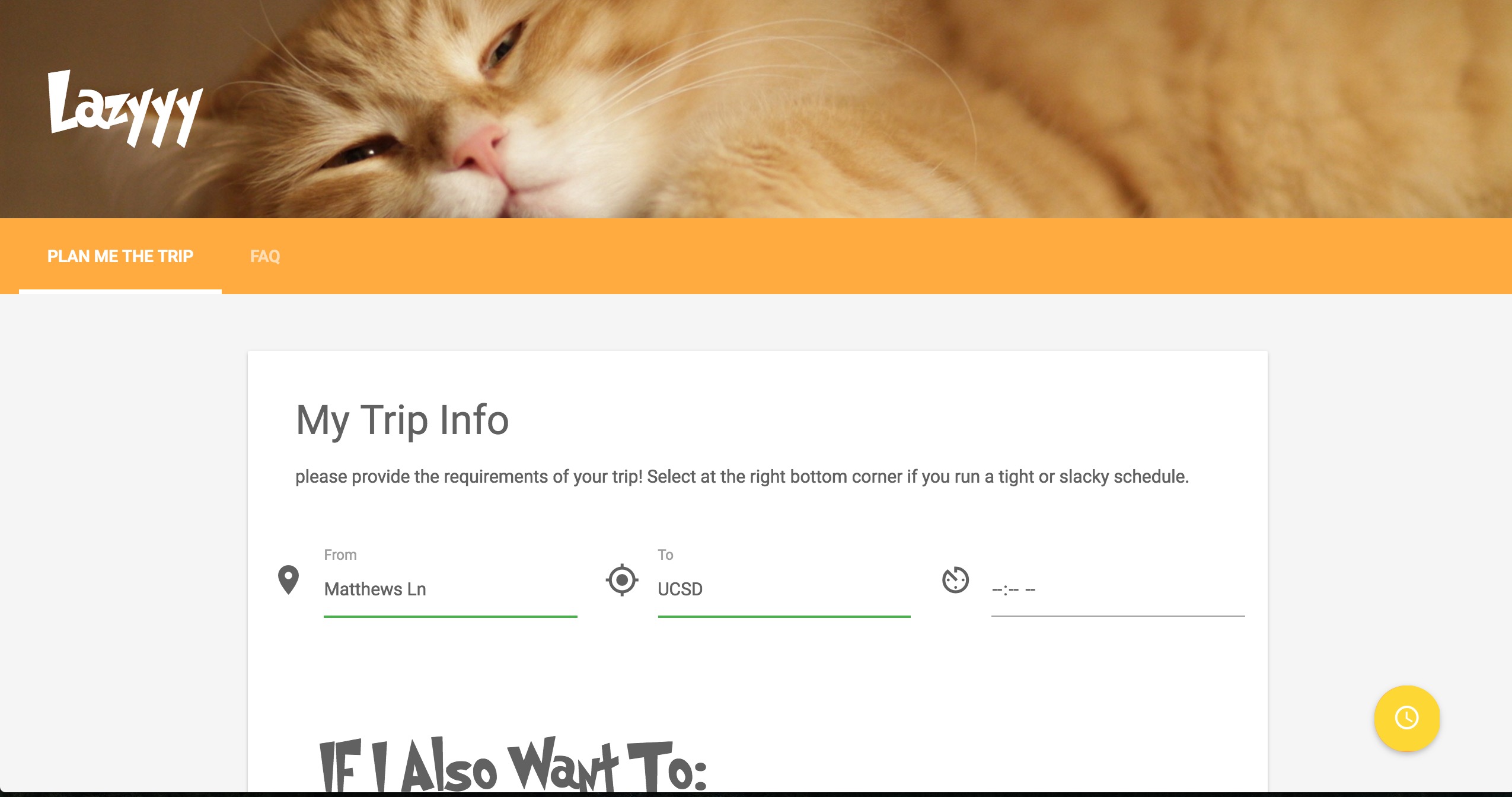Click the cat's pink nose in the banner
This screenshot has height=797, width=1512.
coord(479,148)
